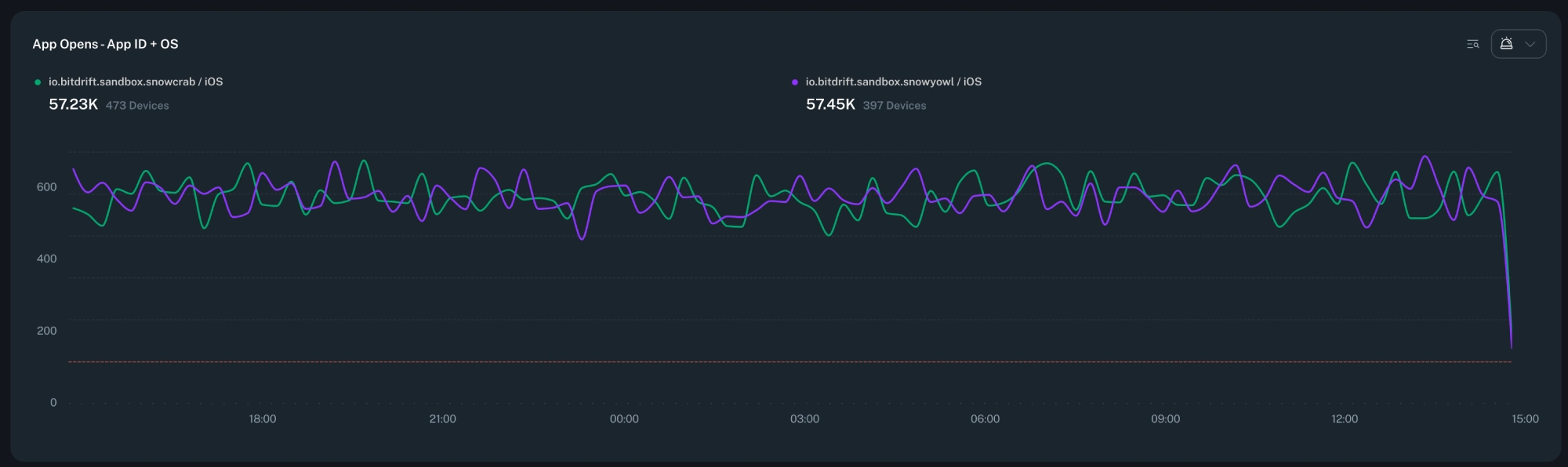The image size is (1568, 467).
Task: Select the 00:00 midnight axis label
Action: tap(624, 419)
